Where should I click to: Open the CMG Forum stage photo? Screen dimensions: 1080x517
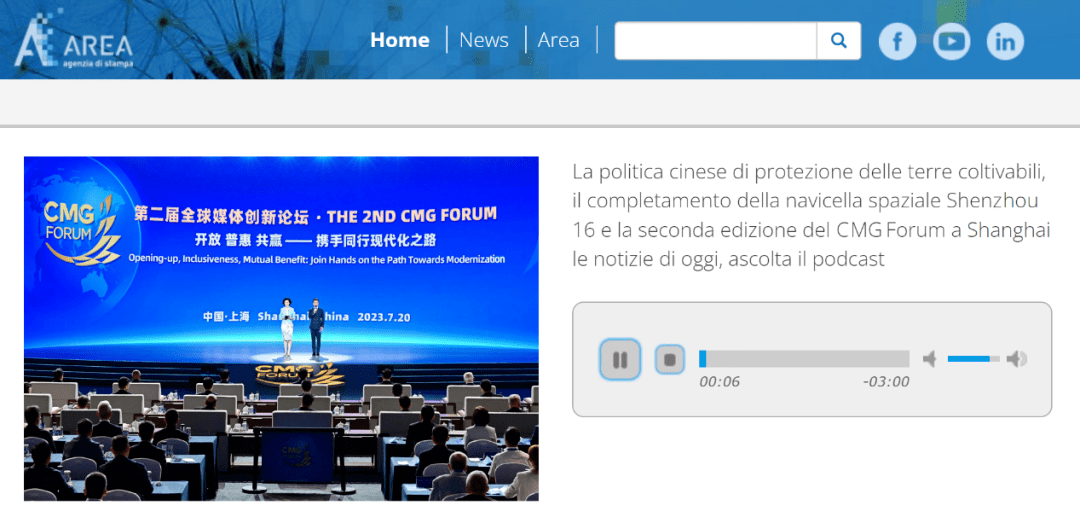(281, 328)
